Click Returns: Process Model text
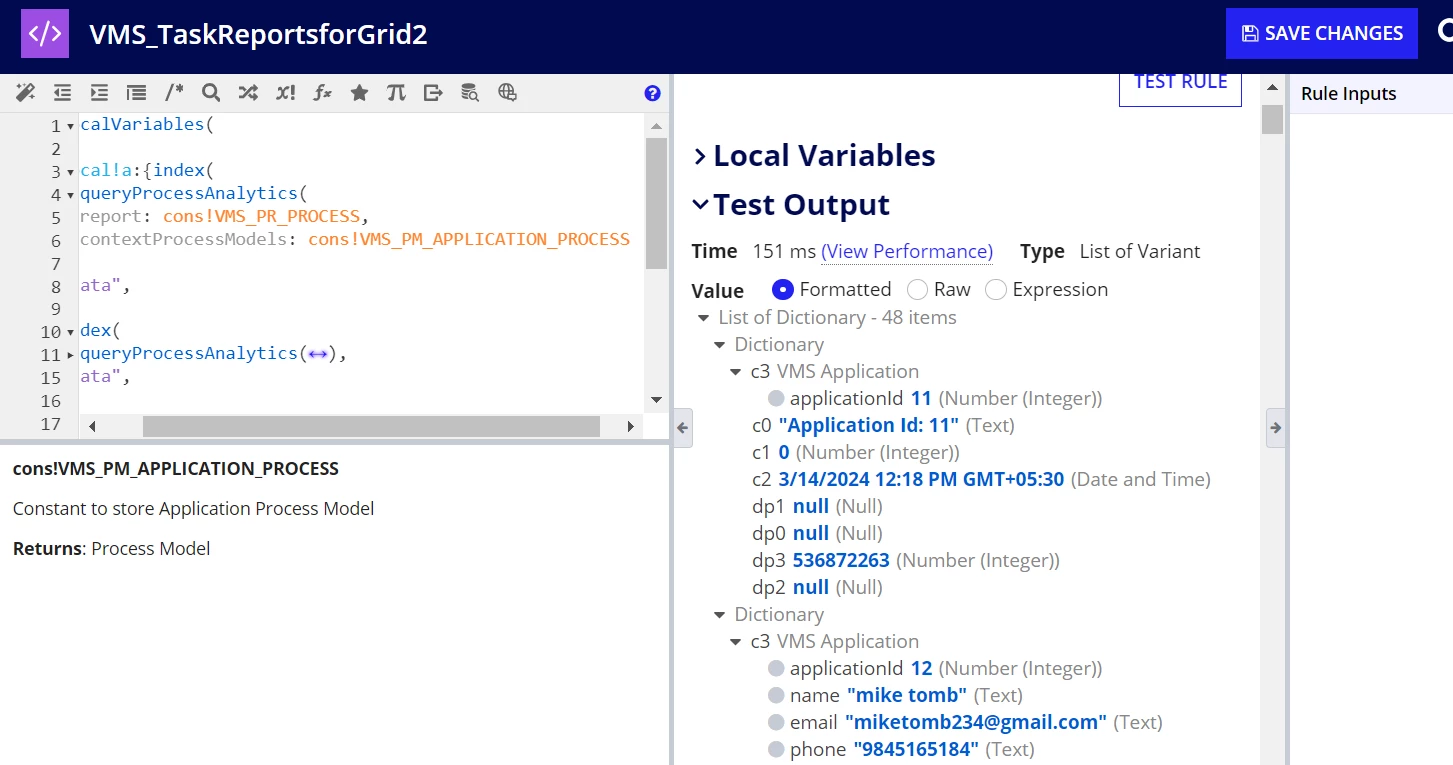This screenshot has width=1453, height=765. [112, 549]
